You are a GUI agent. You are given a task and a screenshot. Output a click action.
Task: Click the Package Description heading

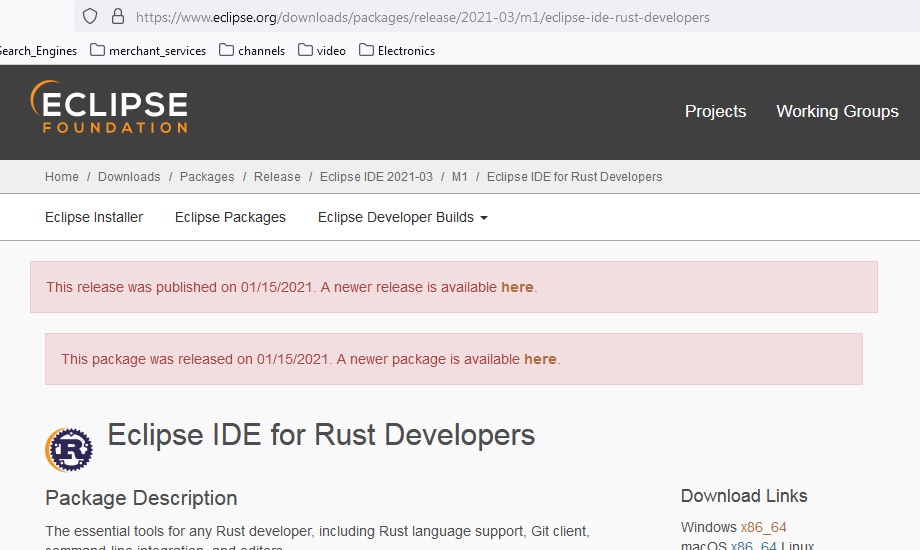tap(141, 498)
